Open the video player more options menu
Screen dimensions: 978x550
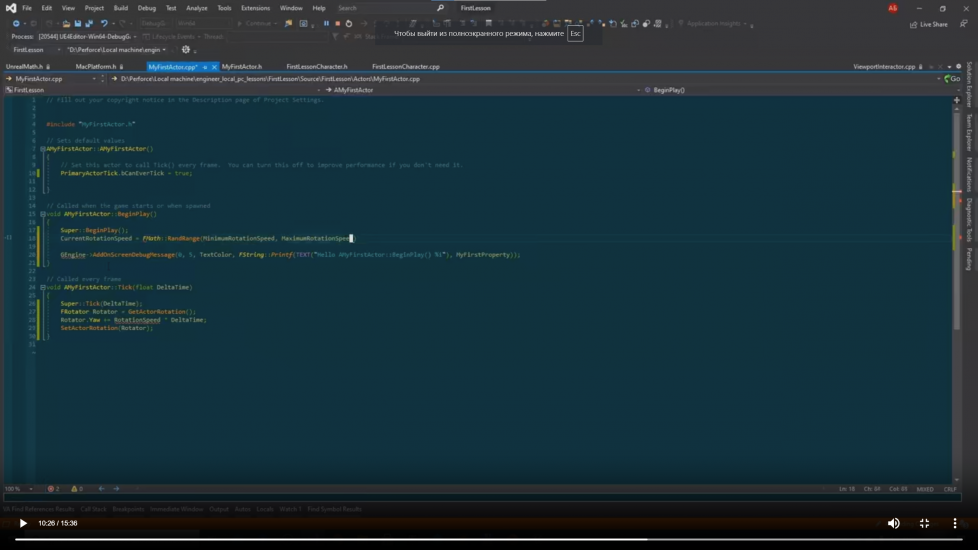point(956,523)
